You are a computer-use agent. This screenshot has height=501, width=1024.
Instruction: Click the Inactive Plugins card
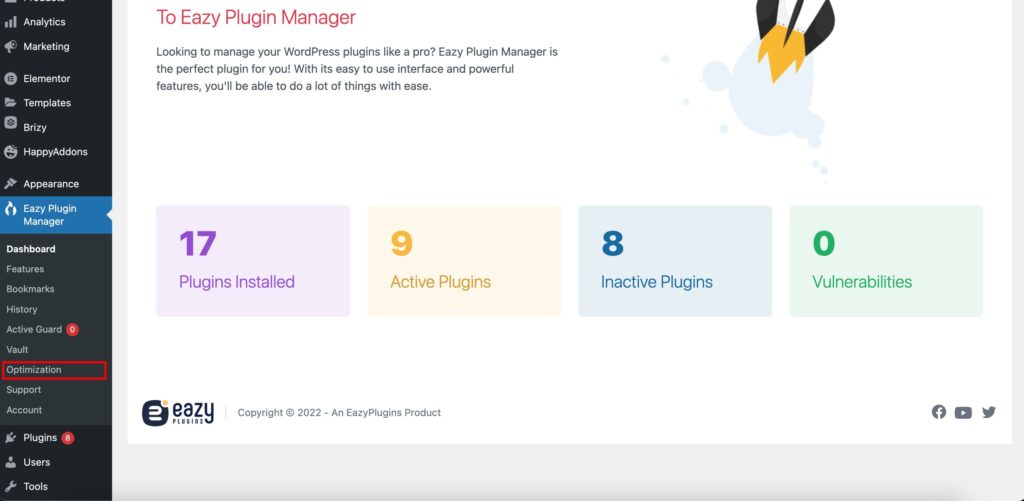[x=675, y=261]
